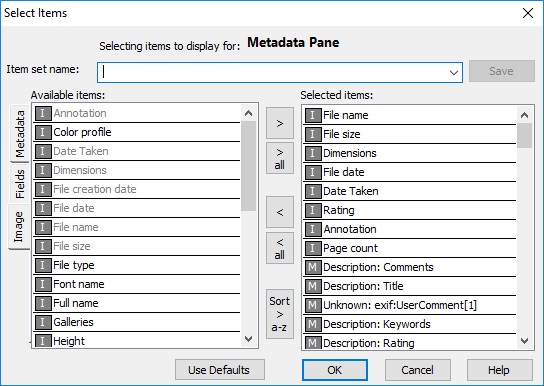Click the Available items scrollbar thumb
544x386 pixels.
[248, 166]
